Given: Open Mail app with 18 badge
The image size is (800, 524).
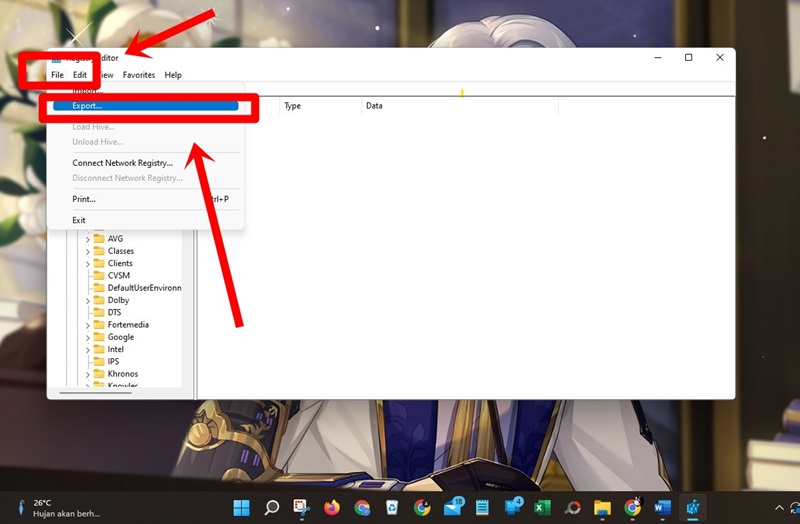Looking at the screenshot, I should coord(453,507).
